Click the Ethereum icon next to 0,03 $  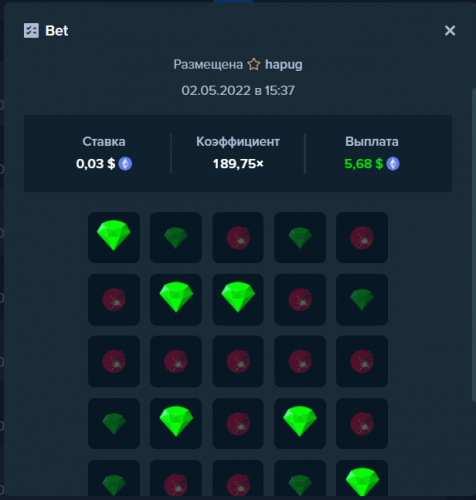pyautogui.click(x=125, y=164)
